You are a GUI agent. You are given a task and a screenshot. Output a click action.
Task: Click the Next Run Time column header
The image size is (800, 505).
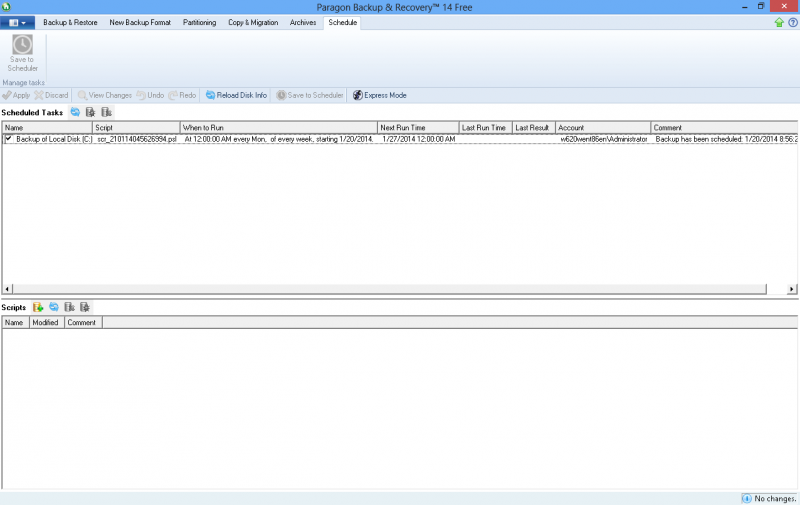(x=418, y=128)
